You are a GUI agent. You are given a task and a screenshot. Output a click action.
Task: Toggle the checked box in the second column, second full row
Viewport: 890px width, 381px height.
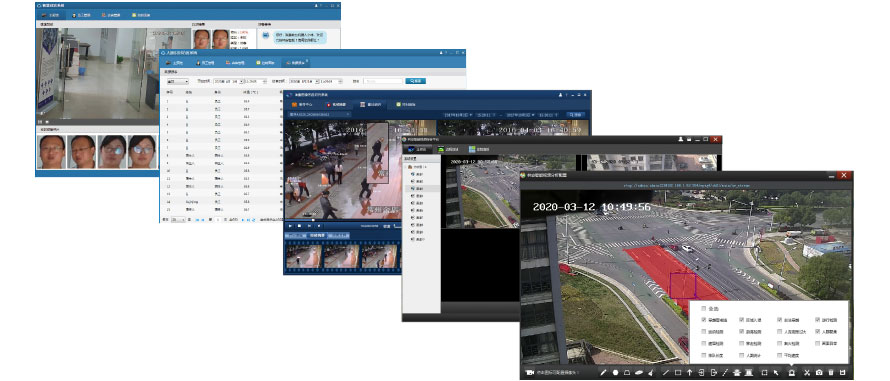tap(741, 332)
